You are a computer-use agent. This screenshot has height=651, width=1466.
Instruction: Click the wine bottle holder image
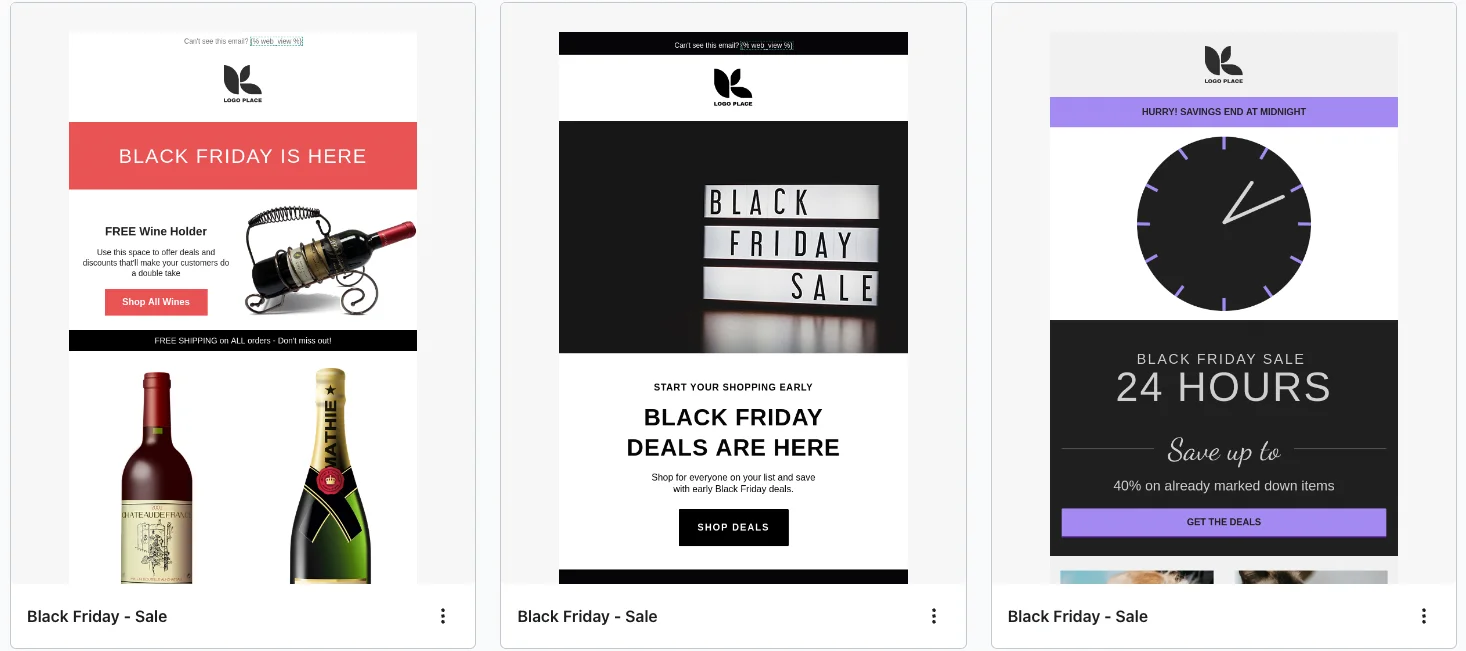click(330, 260)
